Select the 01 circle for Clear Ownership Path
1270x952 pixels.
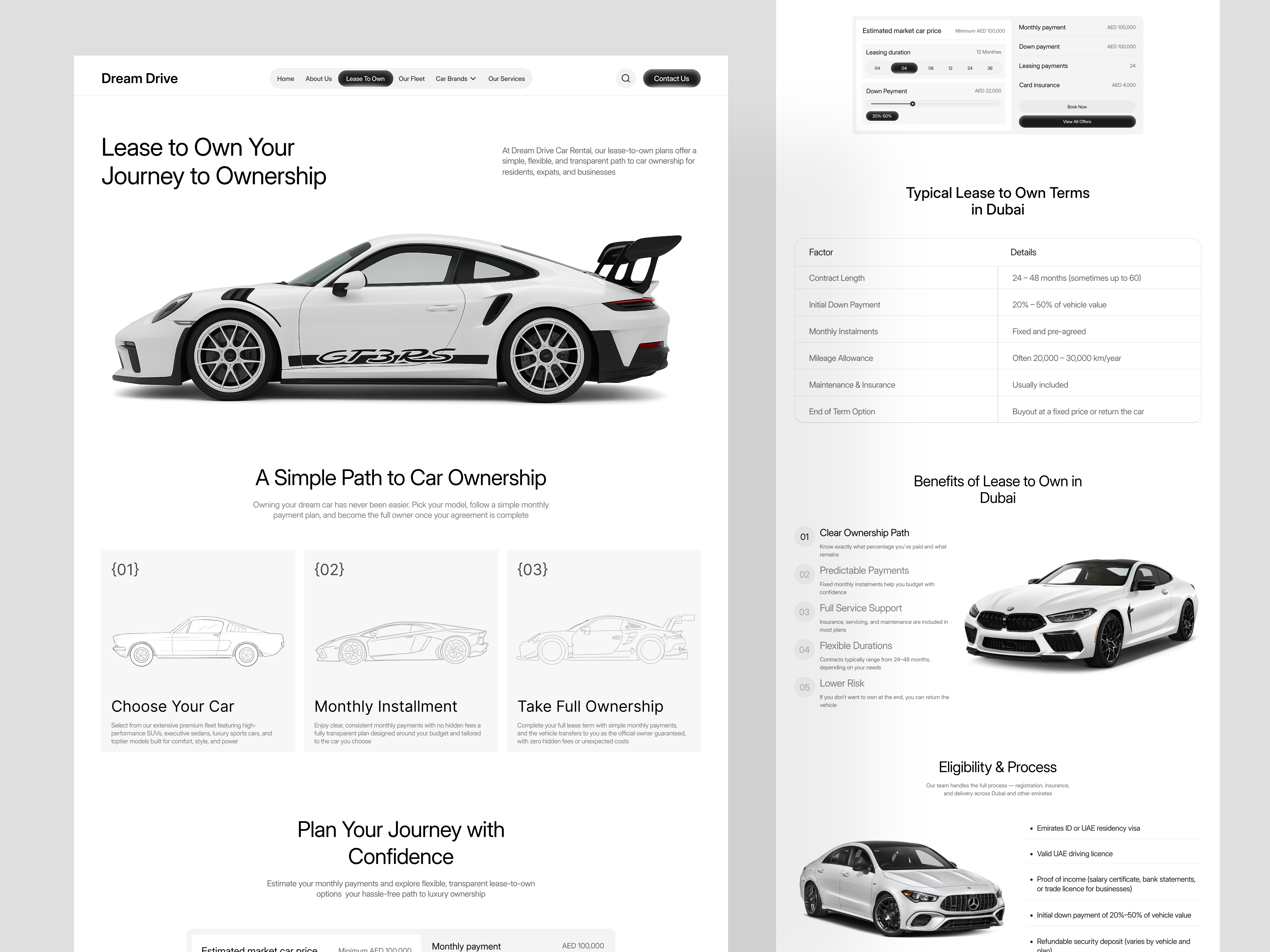(804, 537)
